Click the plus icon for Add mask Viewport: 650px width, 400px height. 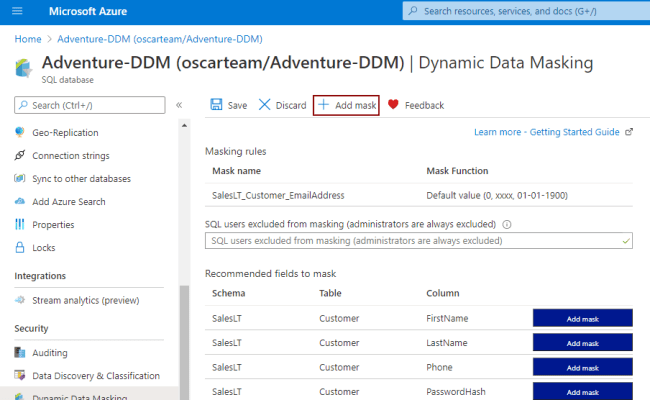coord(323,104)
